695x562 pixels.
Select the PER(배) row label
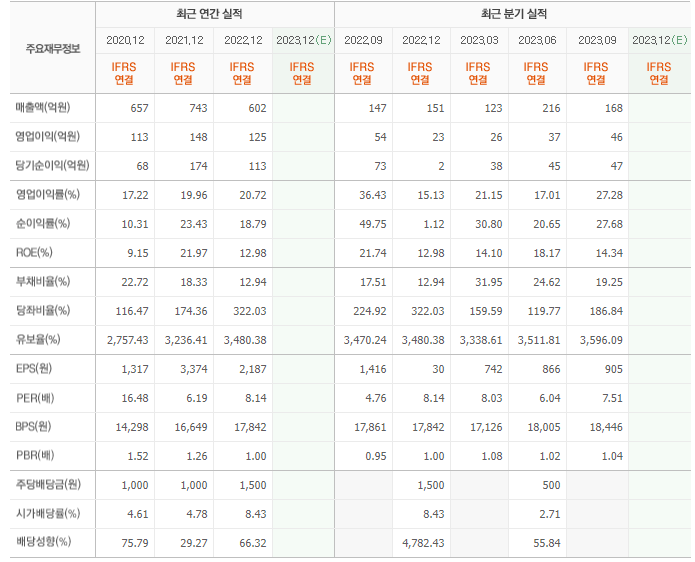pyautogui.click(x=35, y=398)
